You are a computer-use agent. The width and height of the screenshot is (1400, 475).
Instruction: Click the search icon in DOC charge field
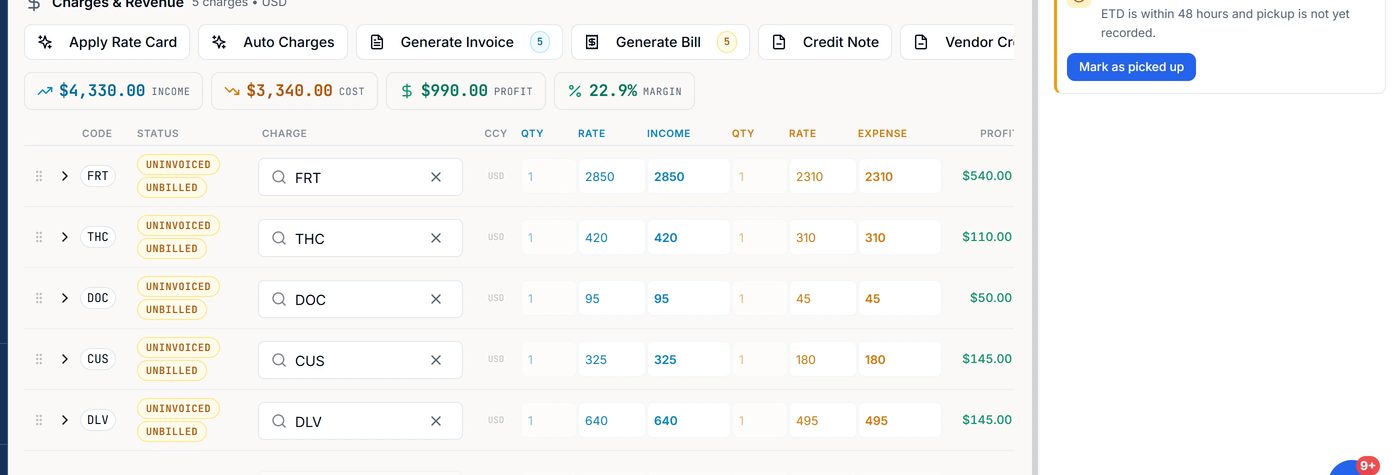[279, 299]
